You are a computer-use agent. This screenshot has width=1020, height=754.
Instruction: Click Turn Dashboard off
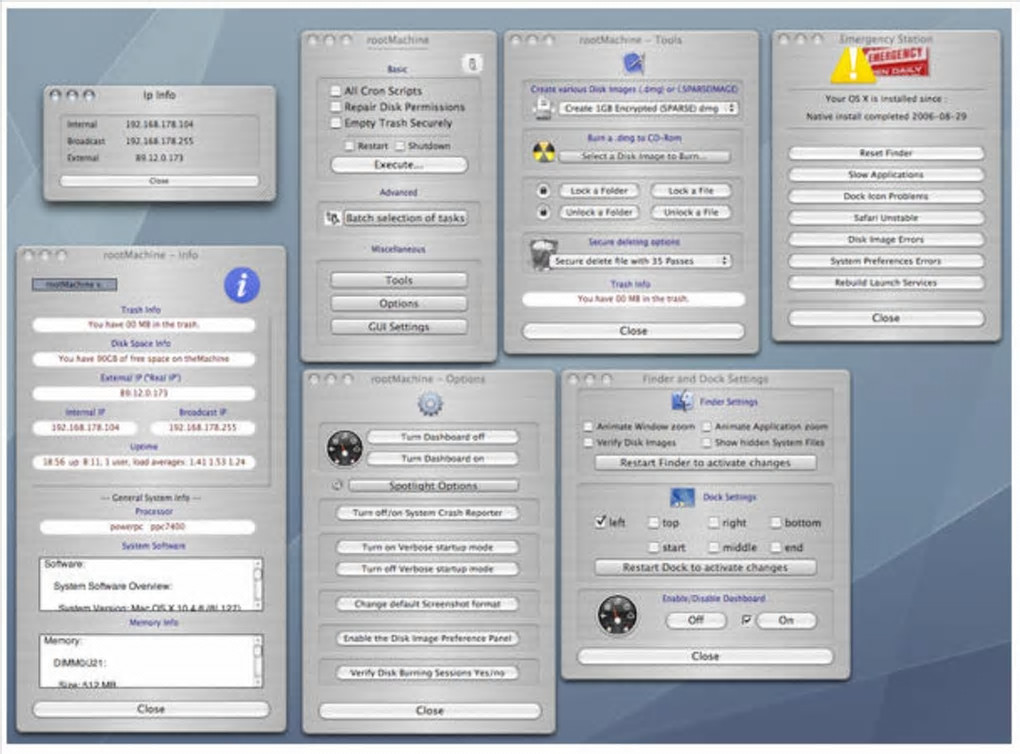pyautogui.click(x=442, y=437)
